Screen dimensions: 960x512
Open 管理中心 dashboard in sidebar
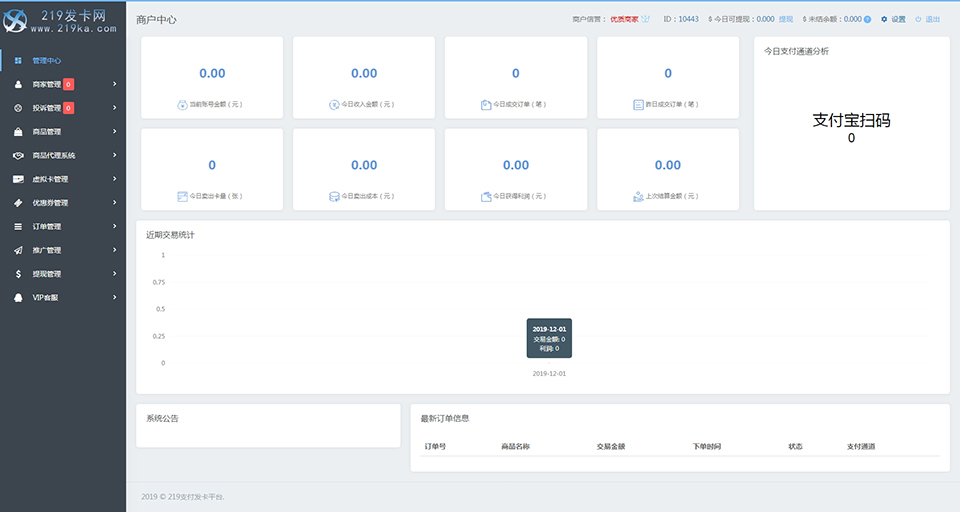47,60
